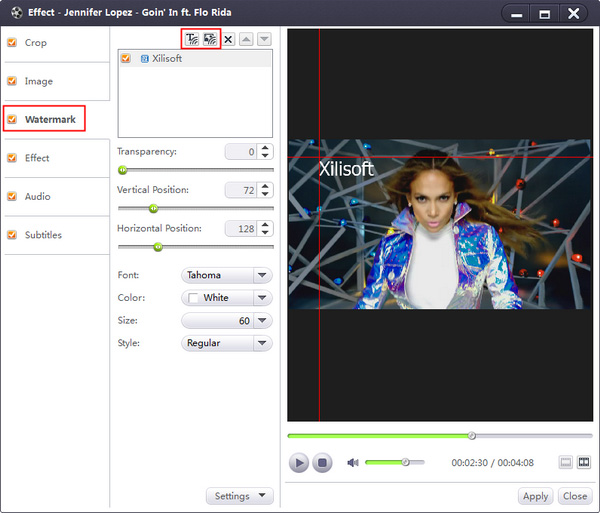Open the Style dropdown showing Regular
Image resolution: width=600 pixels, height=513 pixels.
(x=227, y=343)
